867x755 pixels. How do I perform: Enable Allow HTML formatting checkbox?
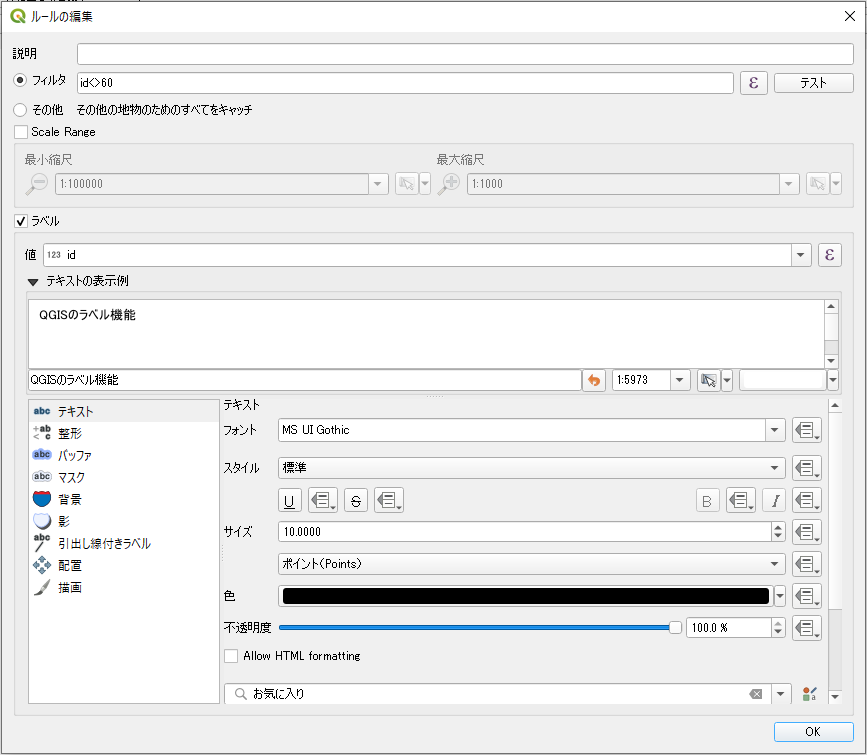[x=231, y=656]
